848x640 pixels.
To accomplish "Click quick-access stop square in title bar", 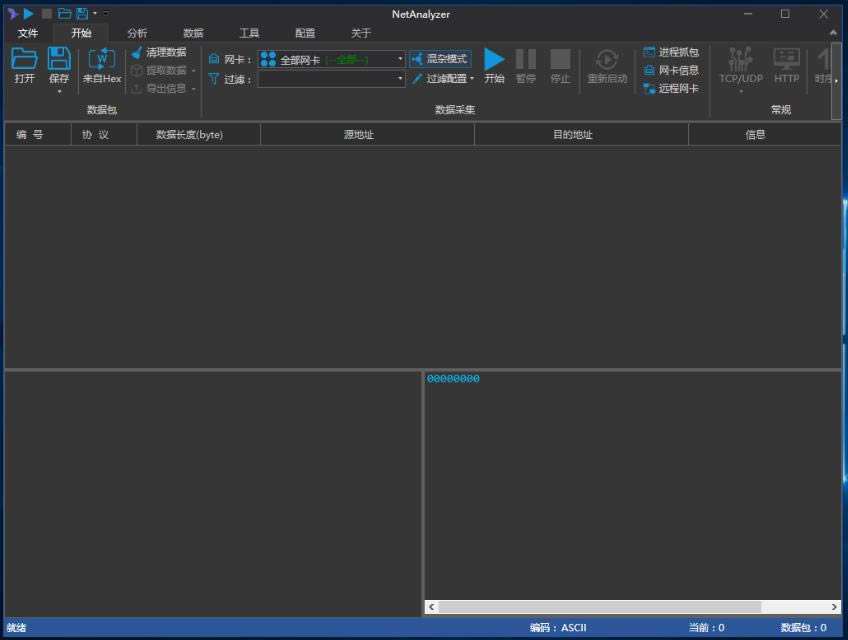I will 47,14.
